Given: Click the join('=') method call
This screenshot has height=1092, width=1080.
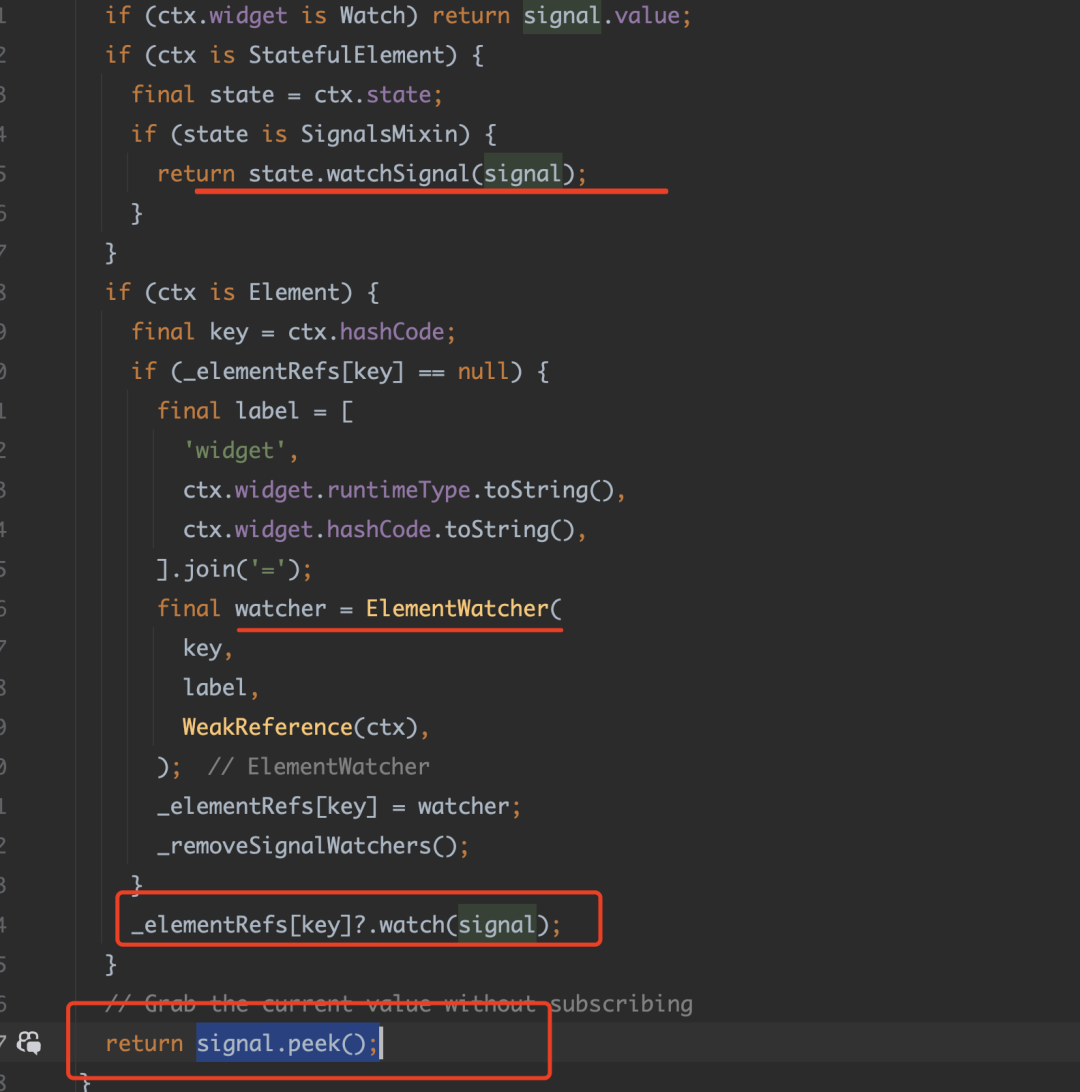Looking at the screenshot, I should tap(246, 570).
